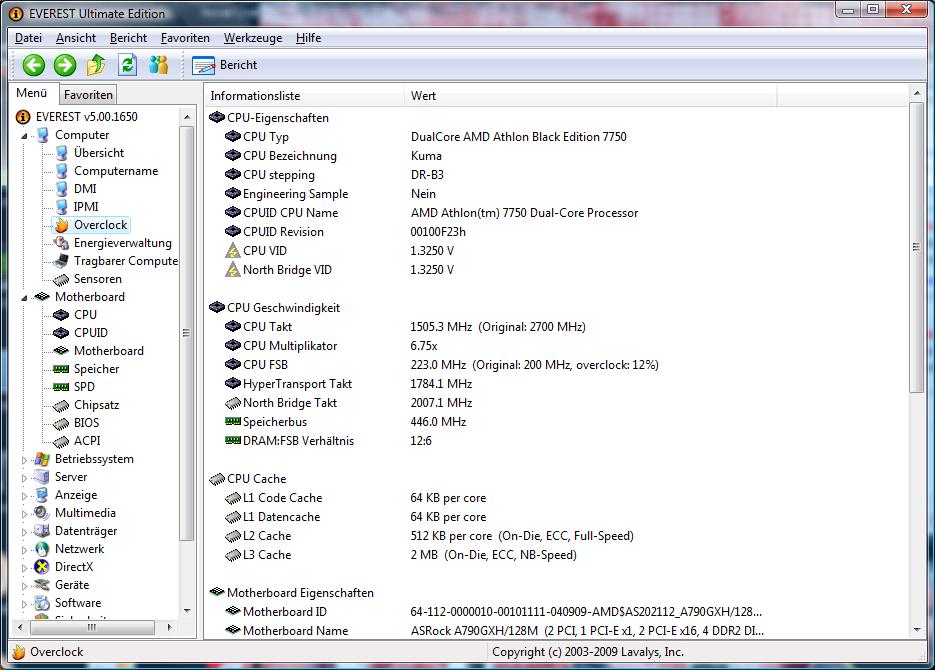
Task: Expand the Multimedia tree node
Action: click(24, 514)
